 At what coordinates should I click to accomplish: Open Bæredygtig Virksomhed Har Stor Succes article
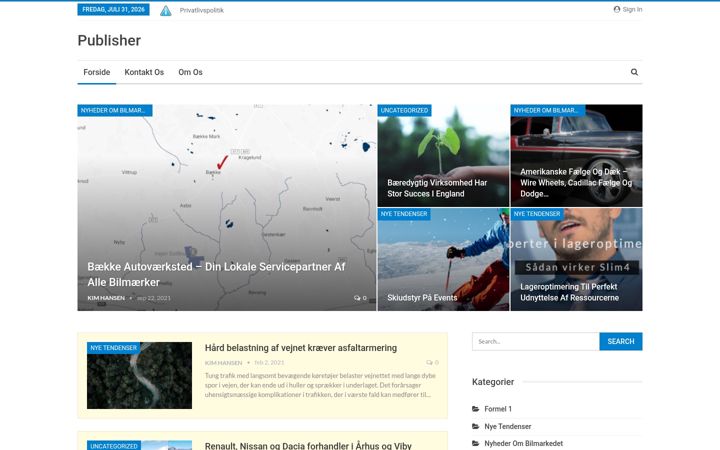tap(437, 188)
